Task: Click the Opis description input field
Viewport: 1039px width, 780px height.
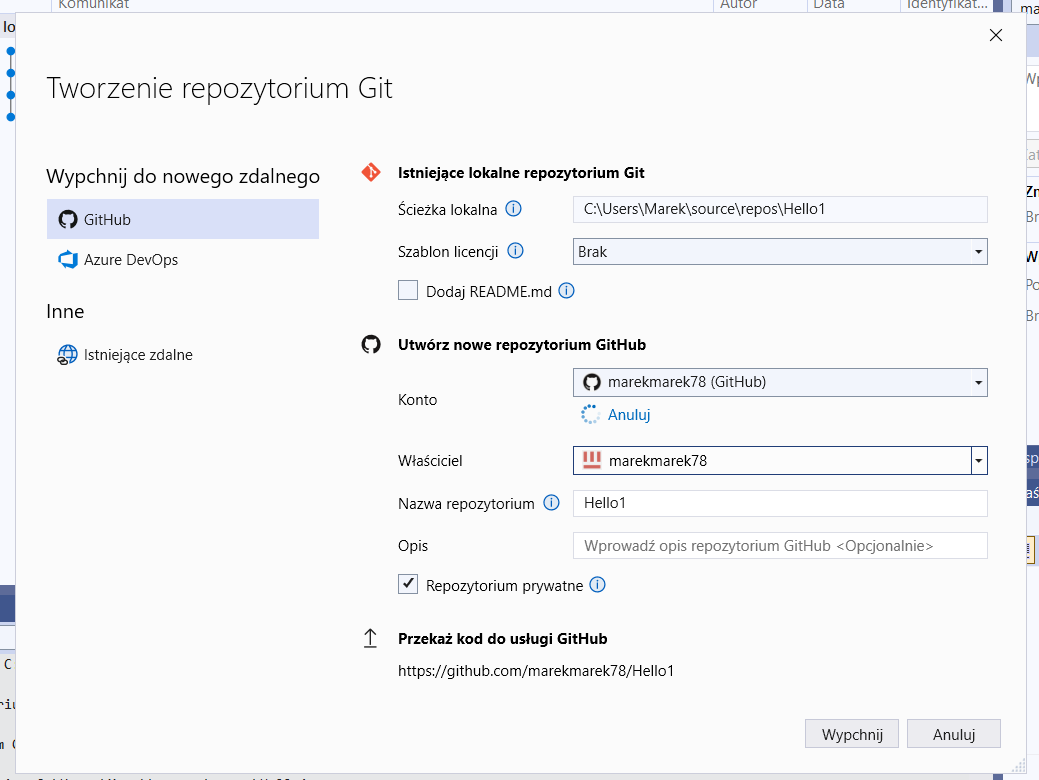Action: (x=780, y=546)
